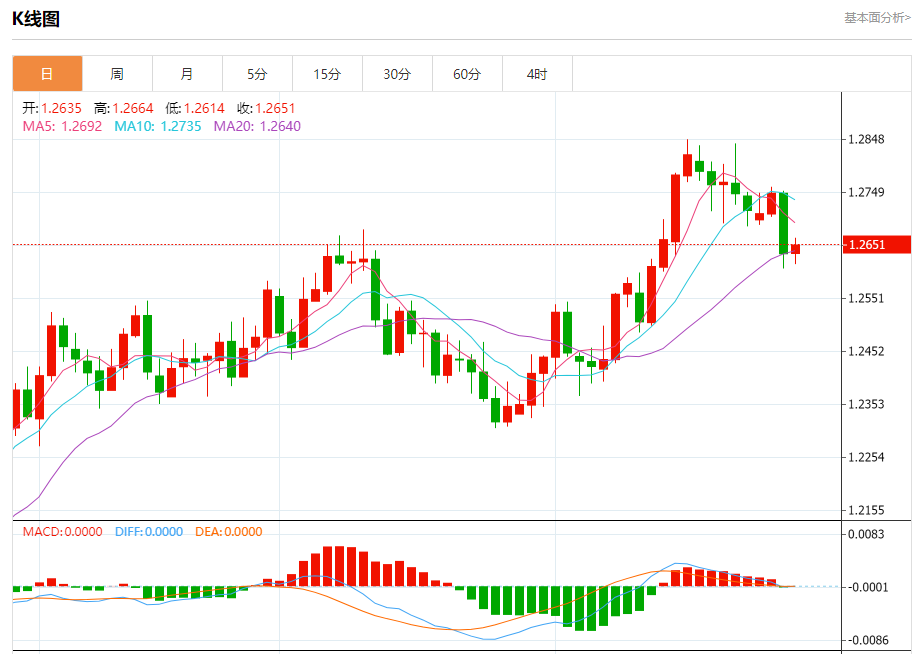Open the 30分 interval tab

click(397, 74)
